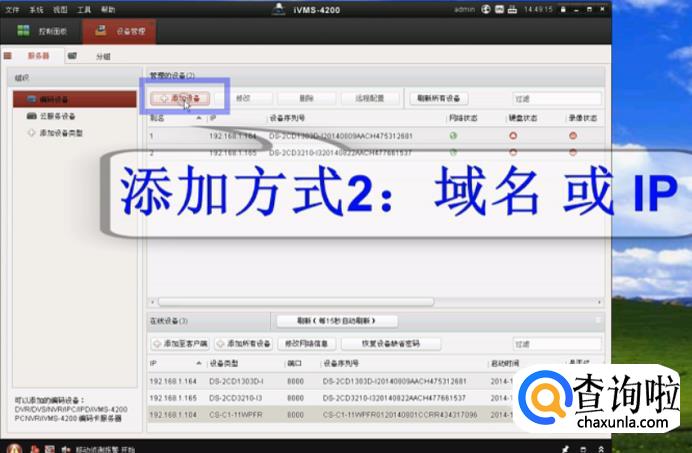Click the 启动时间 column header

505,363
